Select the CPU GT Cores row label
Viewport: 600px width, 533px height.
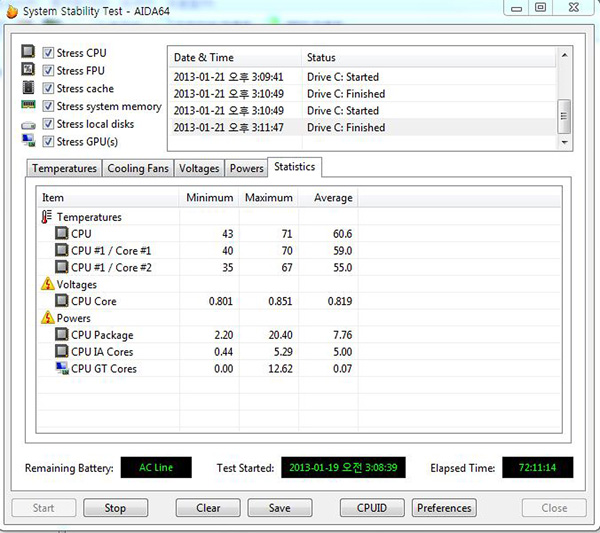click(x=104, y=368)
